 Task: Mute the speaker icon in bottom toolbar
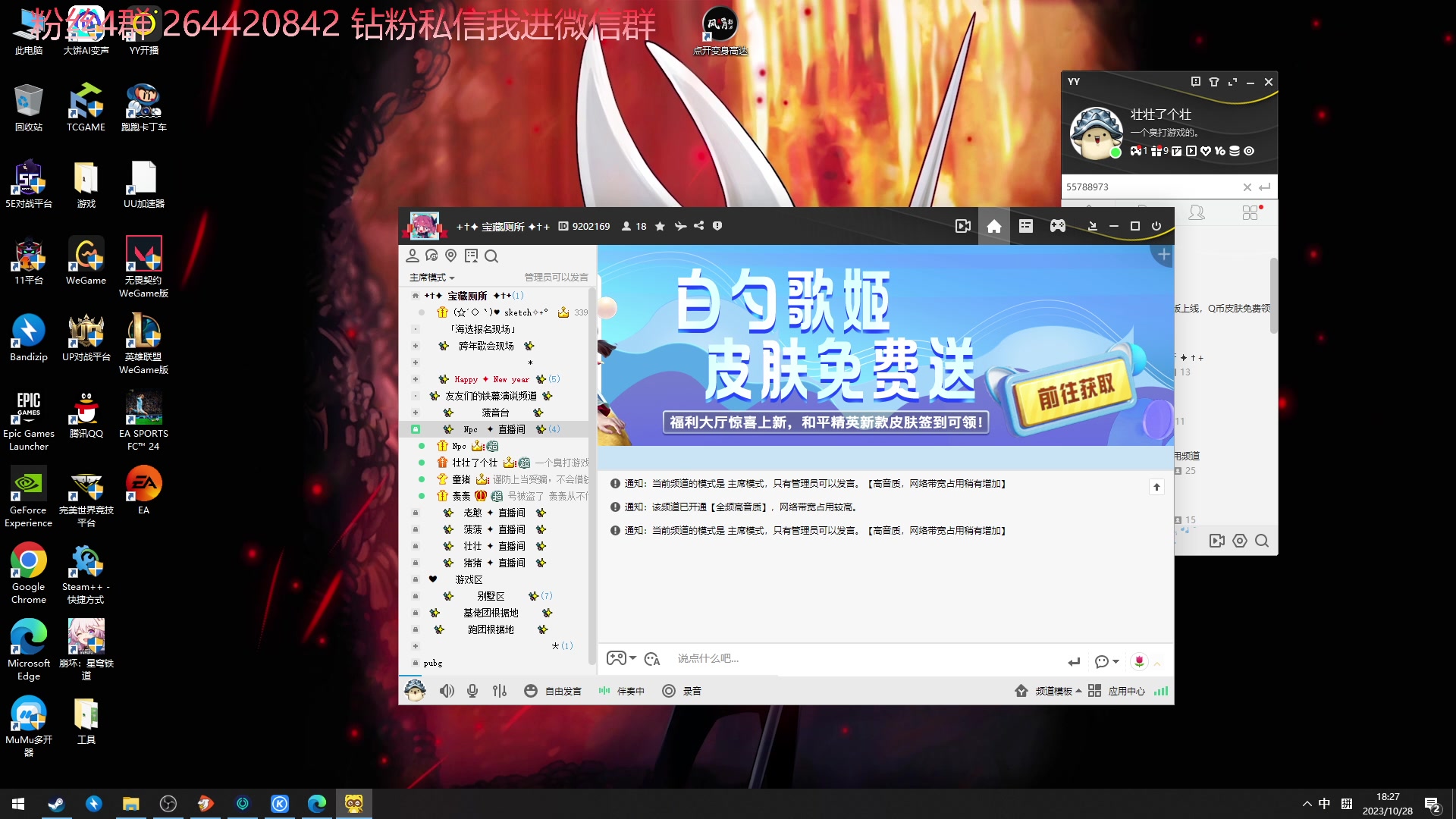tap(447, 691)
